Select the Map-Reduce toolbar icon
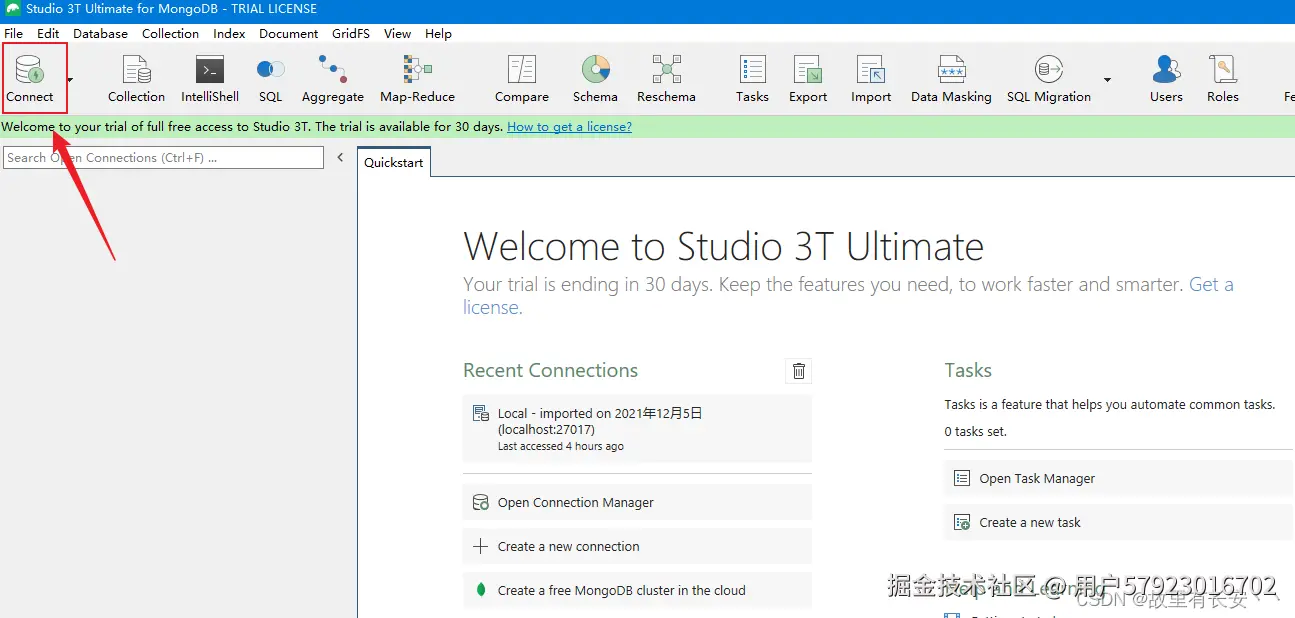 pos(417,78)
